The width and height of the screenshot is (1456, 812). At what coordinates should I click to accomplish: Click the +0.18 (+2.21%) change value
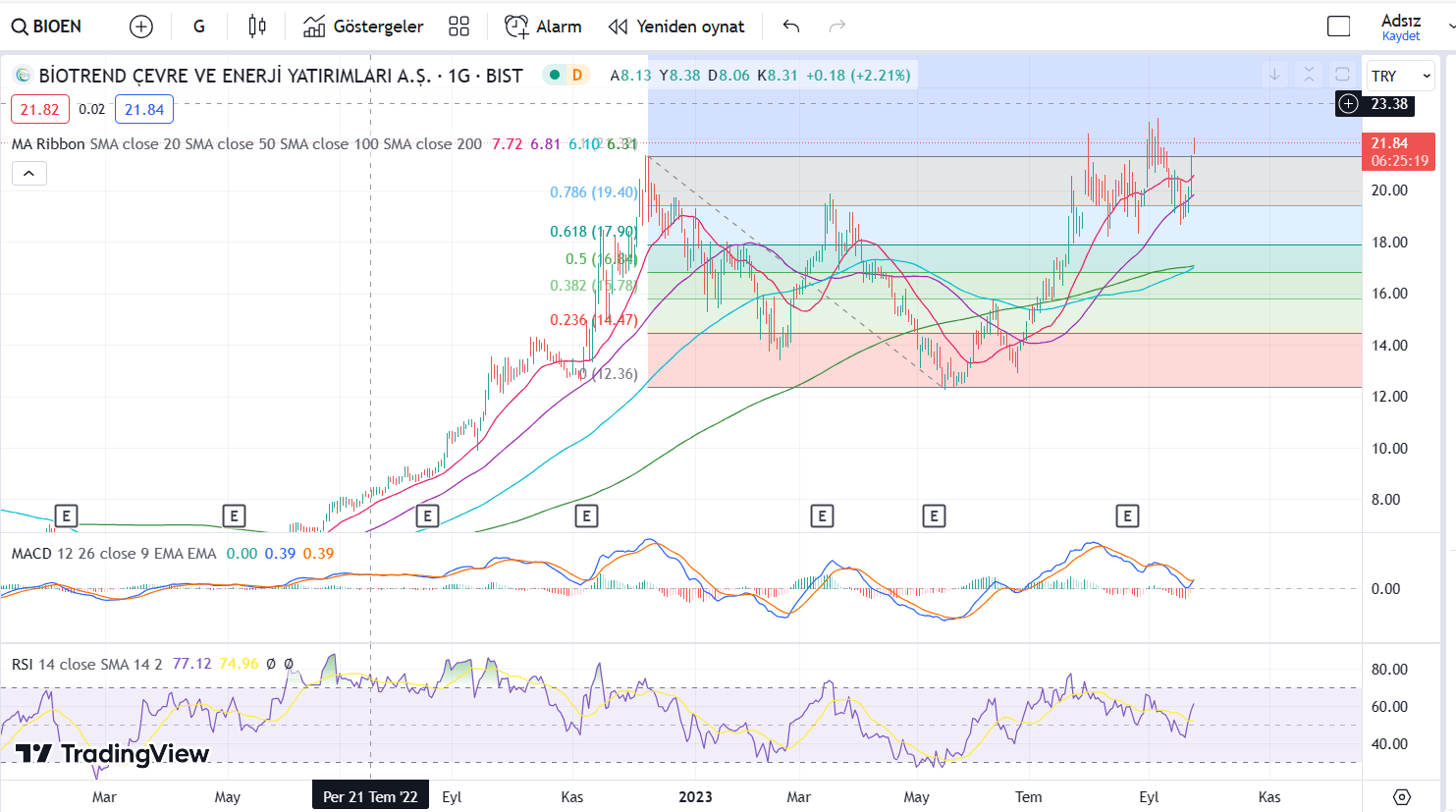(858, 76)
